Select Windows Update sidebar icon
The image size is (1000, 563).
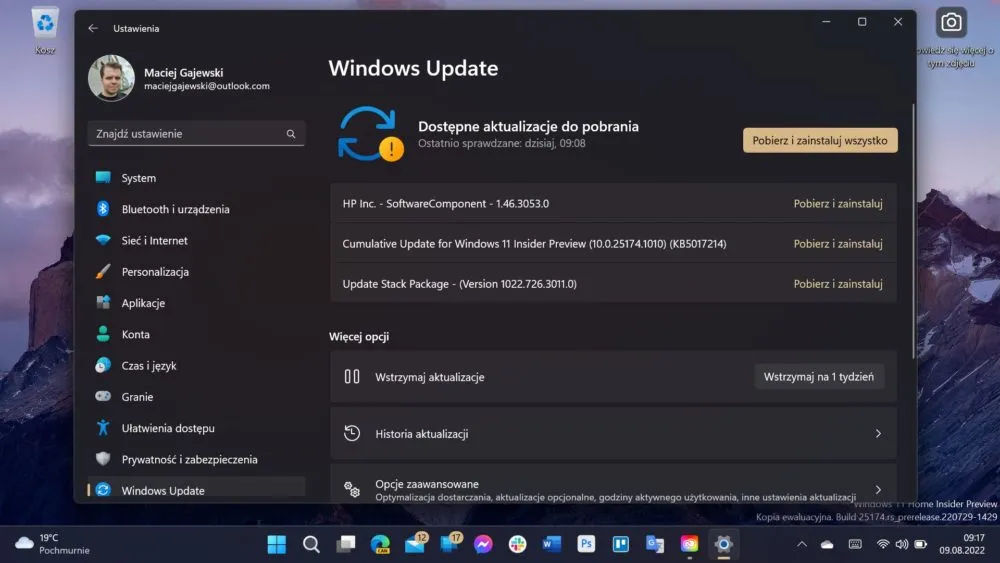click(x=103, y=490)
